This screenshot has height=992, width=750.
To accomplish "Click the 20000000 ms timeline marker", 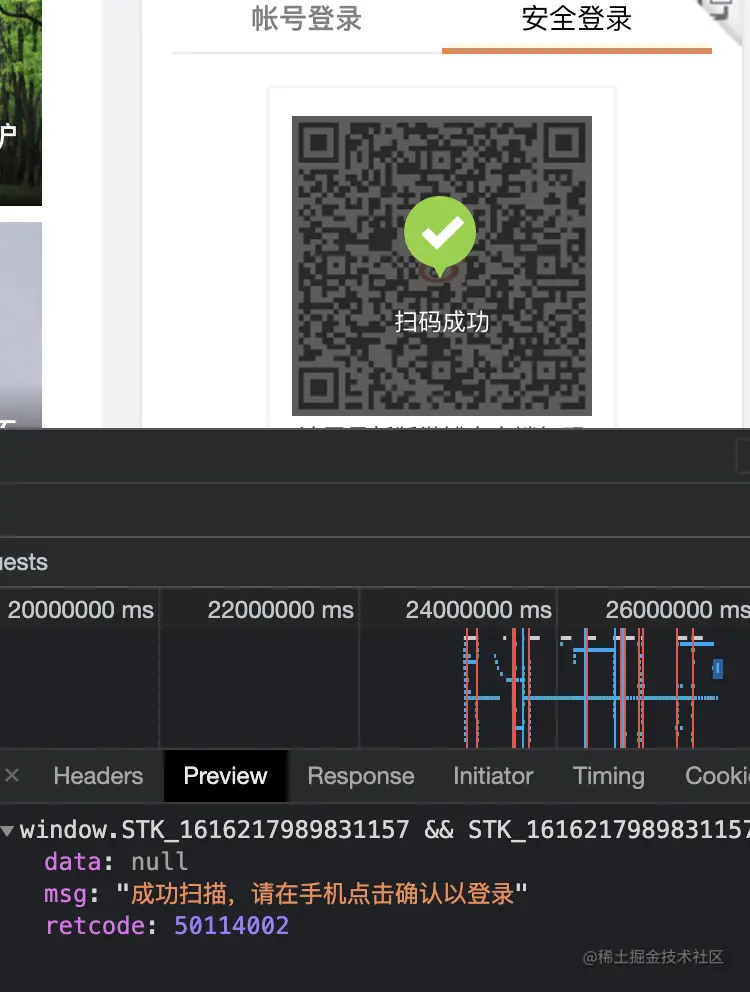I will pos(80,610).
